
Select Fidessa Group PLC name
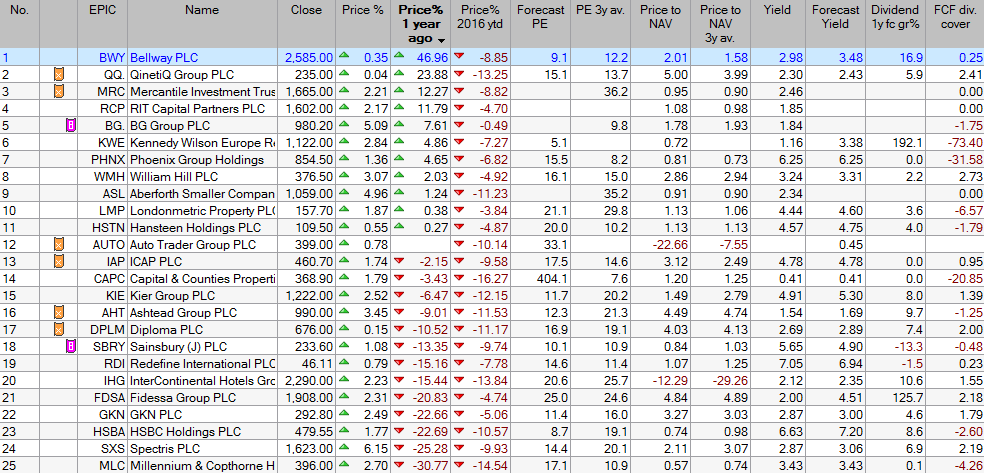point(183,398)
